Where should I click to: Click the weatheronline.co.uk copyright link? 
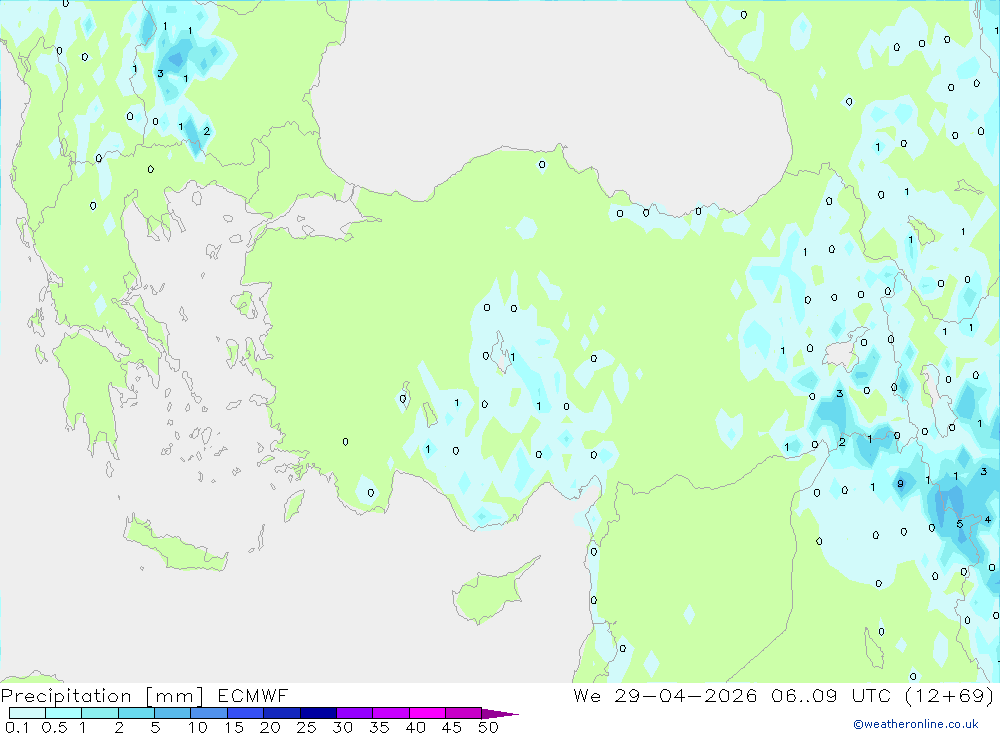[916, 724]
